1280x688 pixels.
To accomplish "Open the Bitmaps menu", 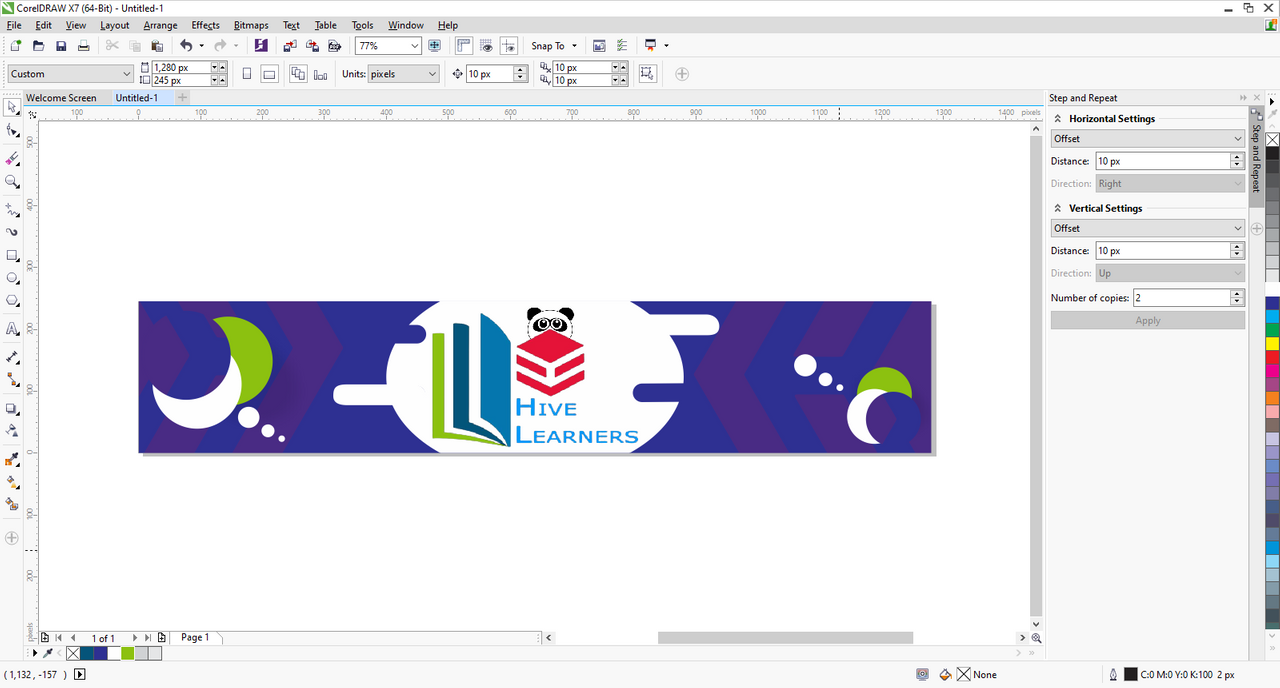I will 251,25.
